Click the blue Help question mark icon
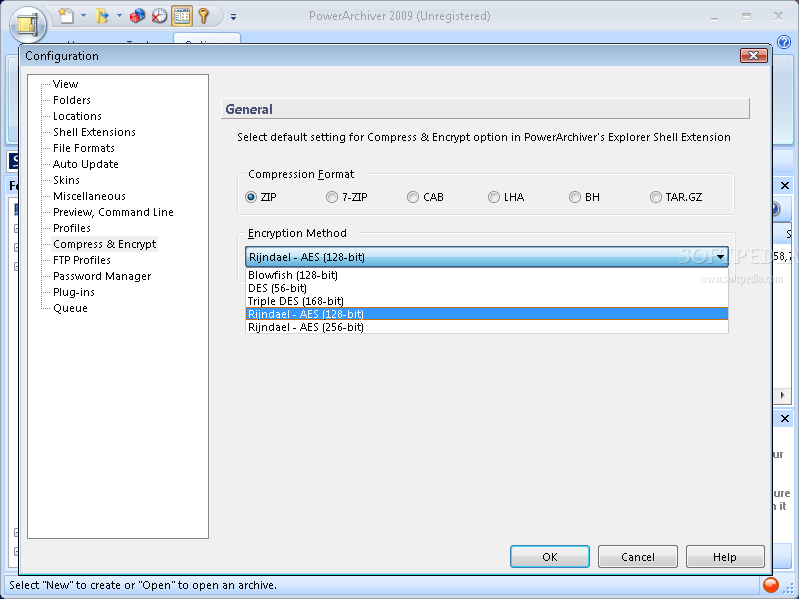The image size is (799, 599). [x=784, y=41]
